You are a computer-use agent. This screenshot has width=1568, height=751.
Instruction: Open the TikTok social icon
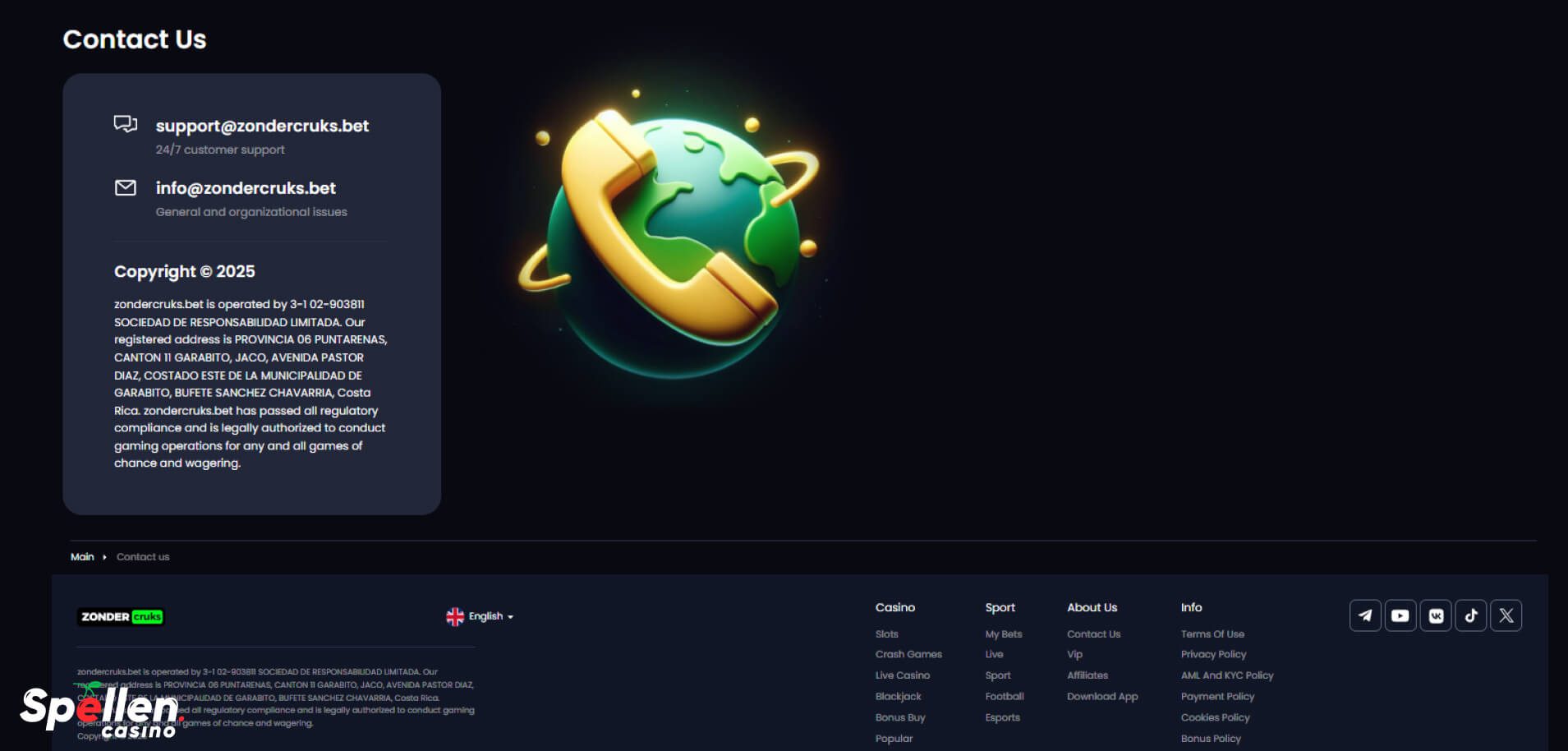pyautogui.click(x=1470, y=615)
